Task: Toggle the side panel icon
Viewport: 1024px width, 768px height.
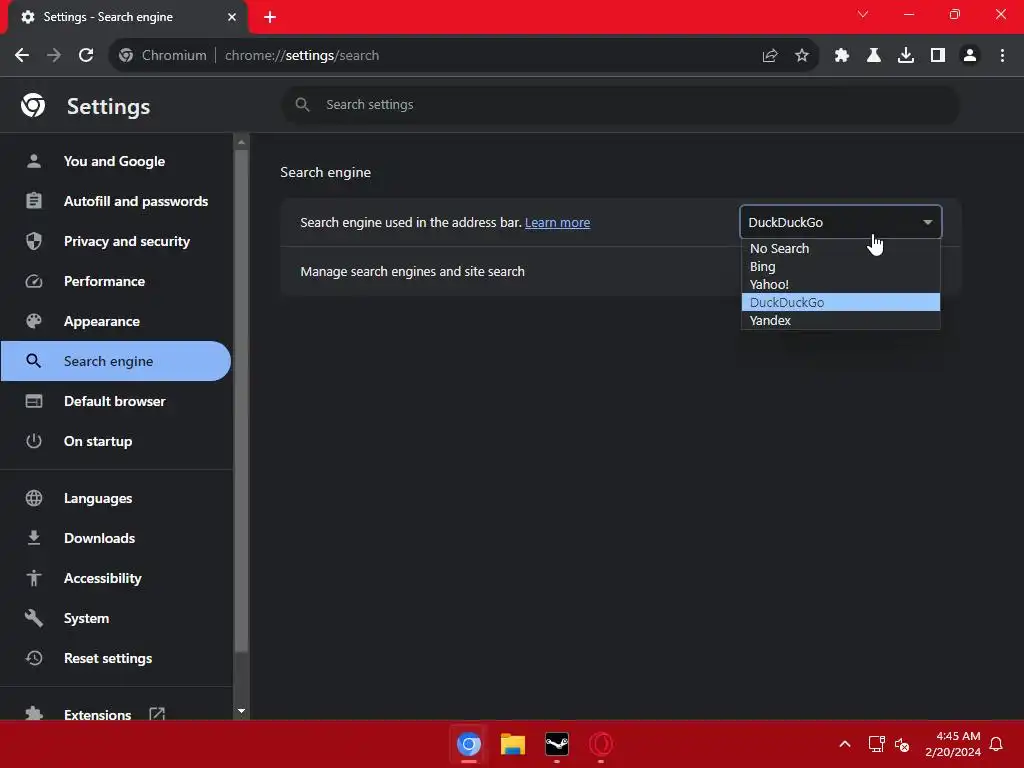Action: [938, 56]
